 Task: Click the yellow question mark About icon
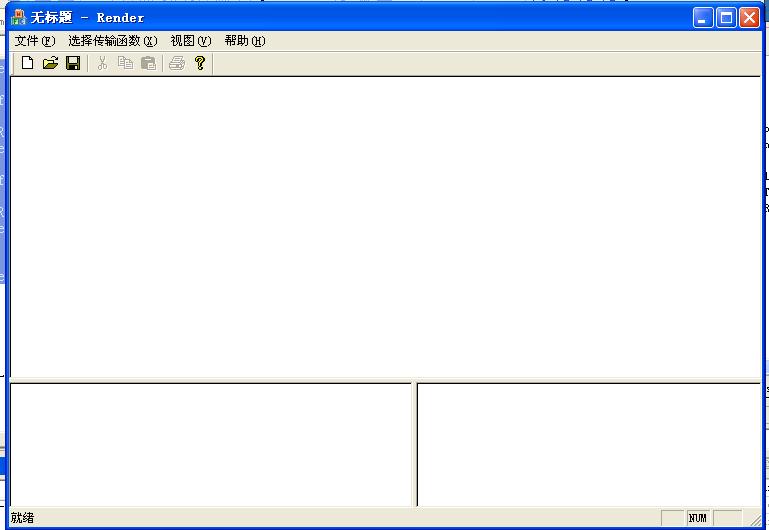200,63
